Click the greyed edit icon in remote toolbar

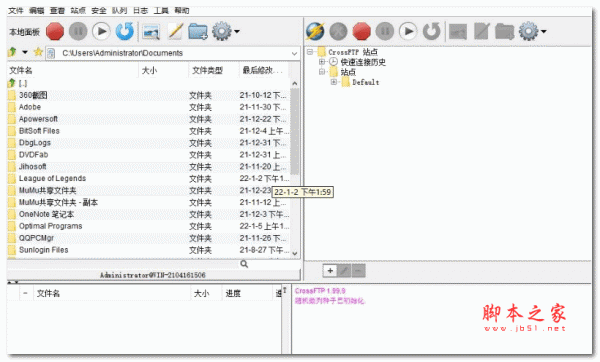[x=481, y=31]
